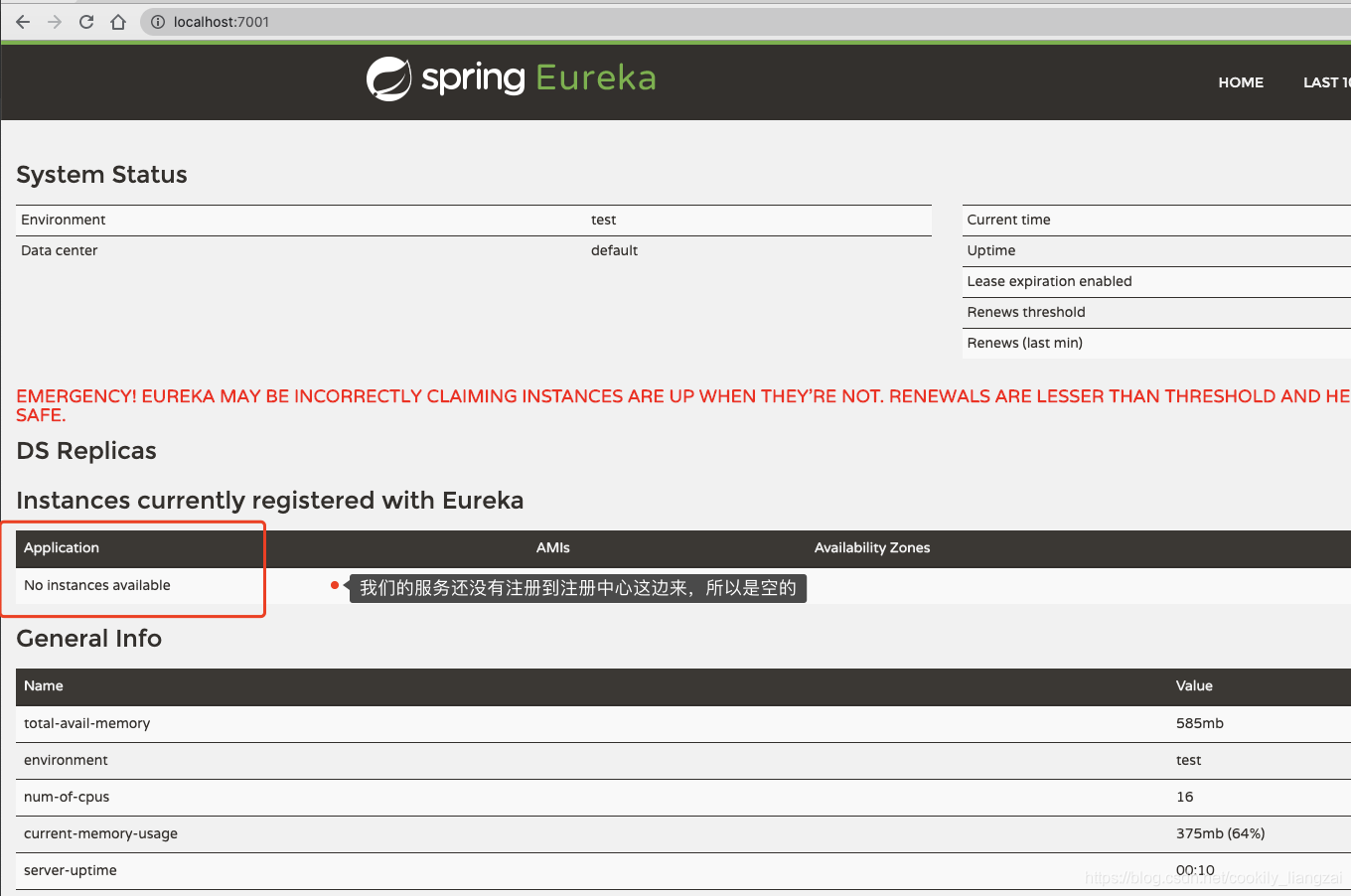Click the Data center row label
Image resolution: width=1351 pixels, height=896 pixels.
click(x=60, y=250)
